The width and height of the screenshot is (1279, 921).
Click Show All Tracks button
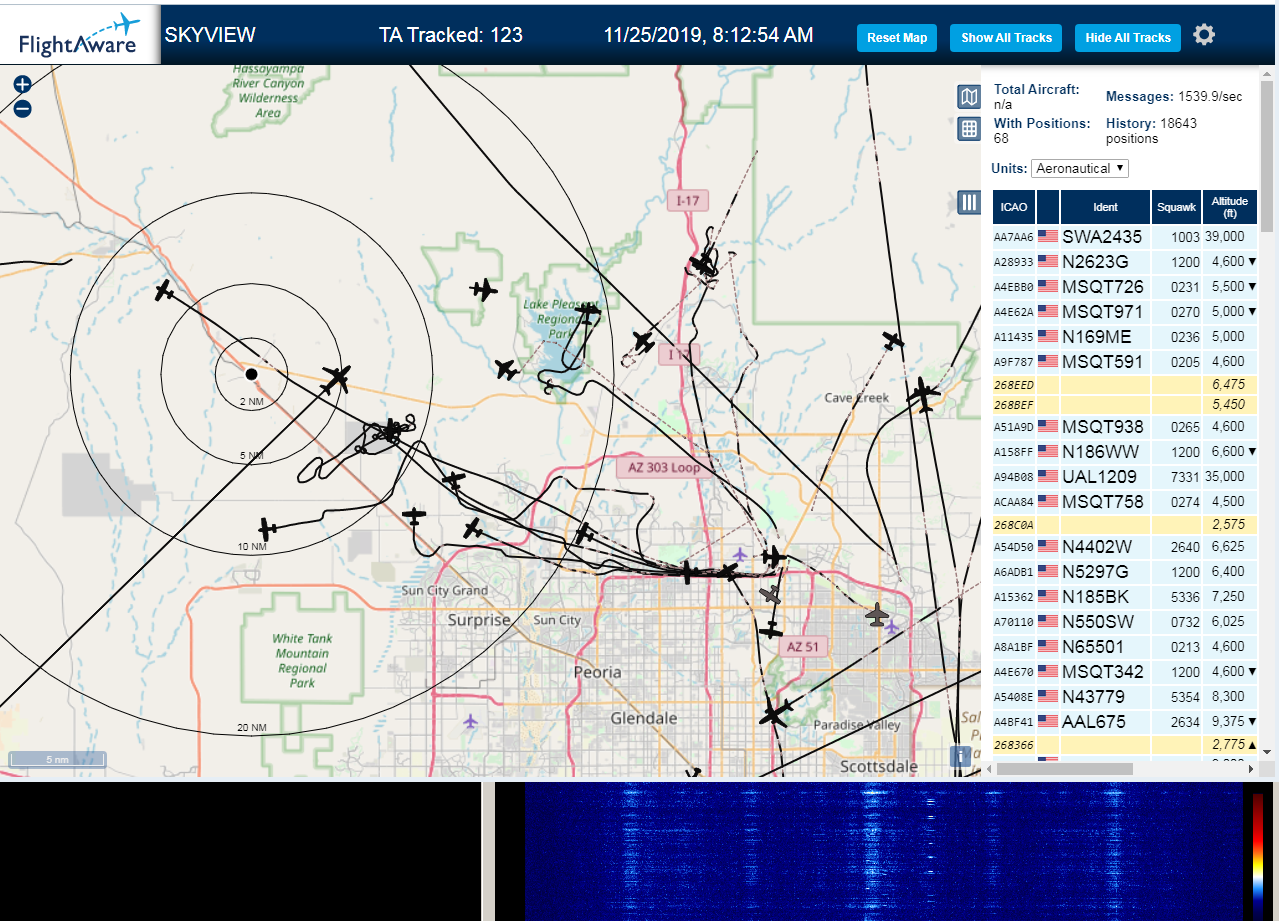click(1006, 38)
